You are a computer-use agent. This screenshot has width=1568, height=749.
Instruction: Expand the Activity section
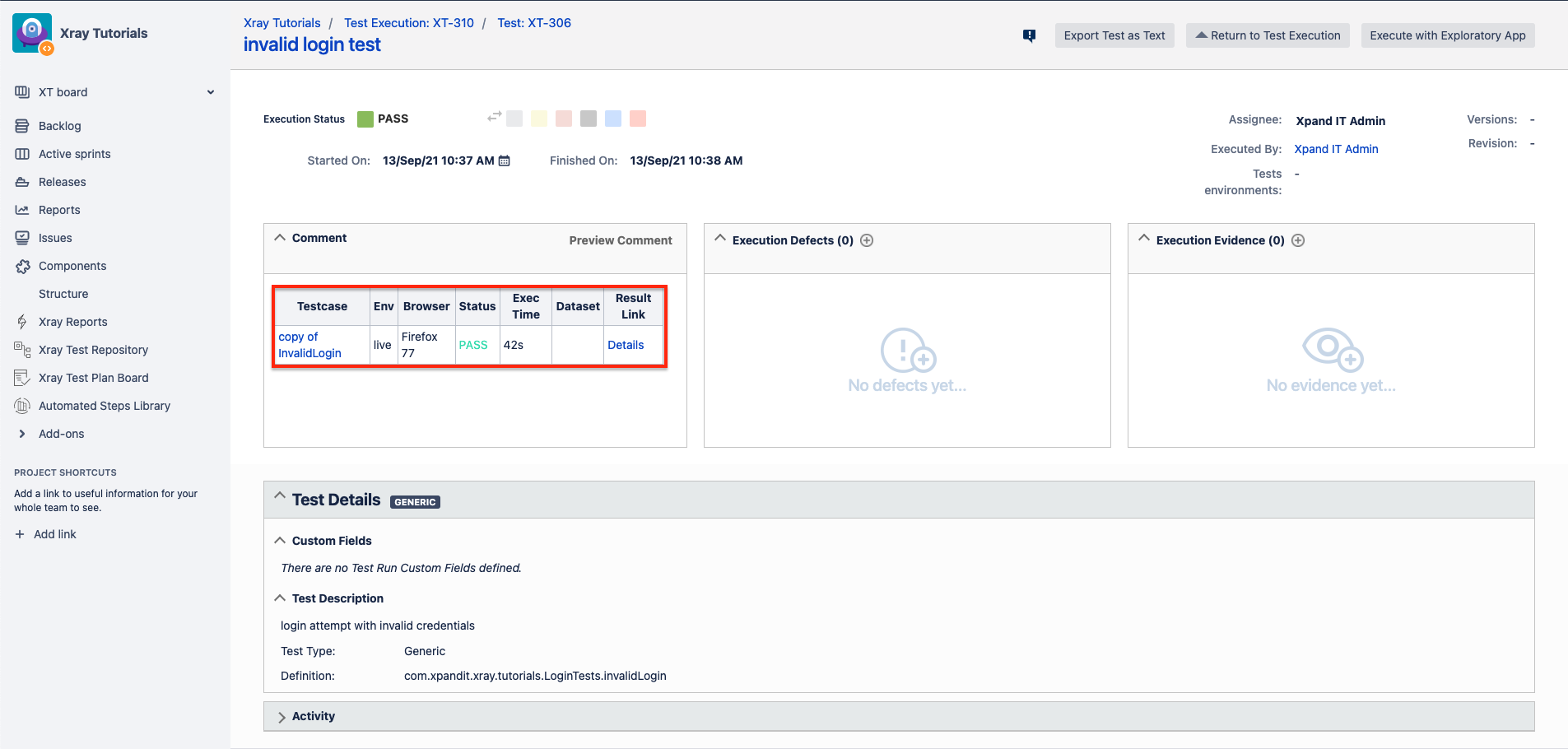[281, 717]
